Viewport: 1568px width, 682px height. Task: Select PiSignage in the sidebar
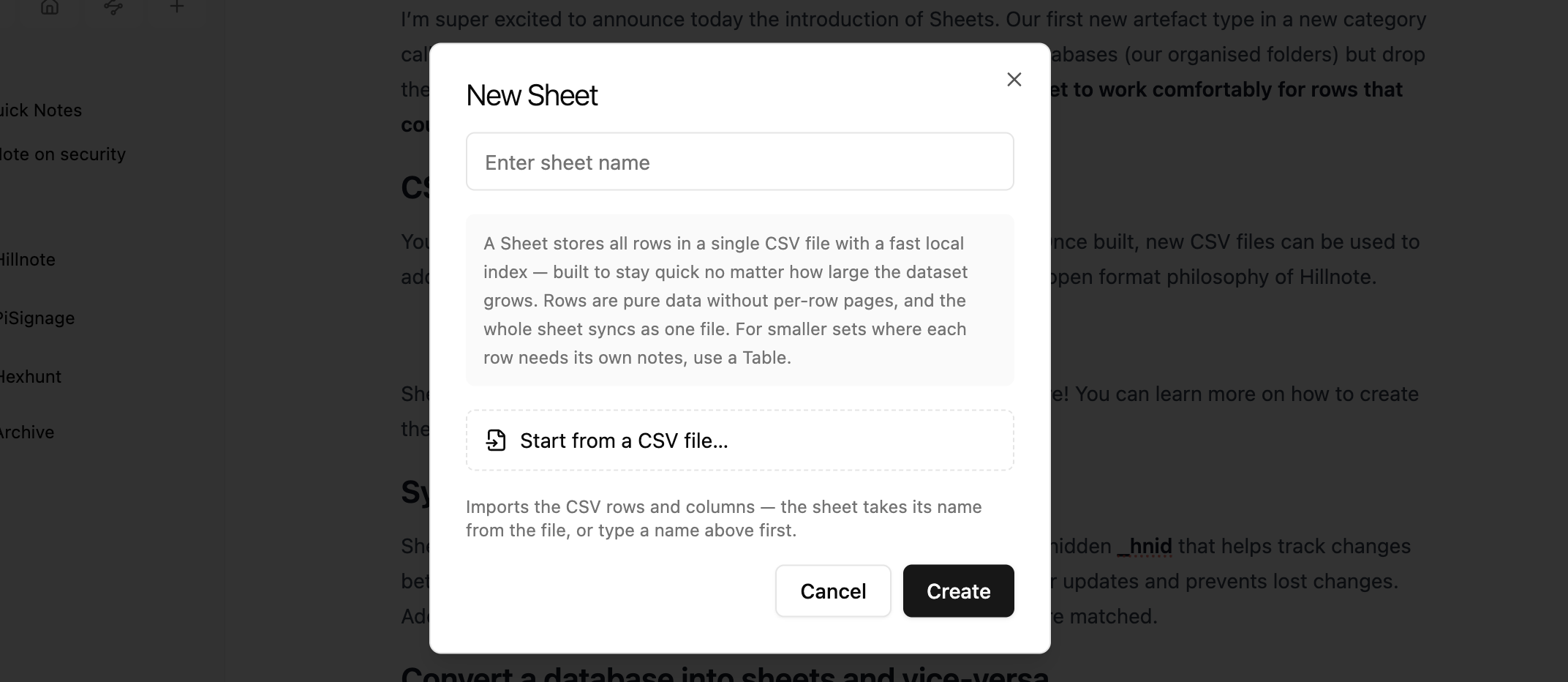[x=37, y=318]
